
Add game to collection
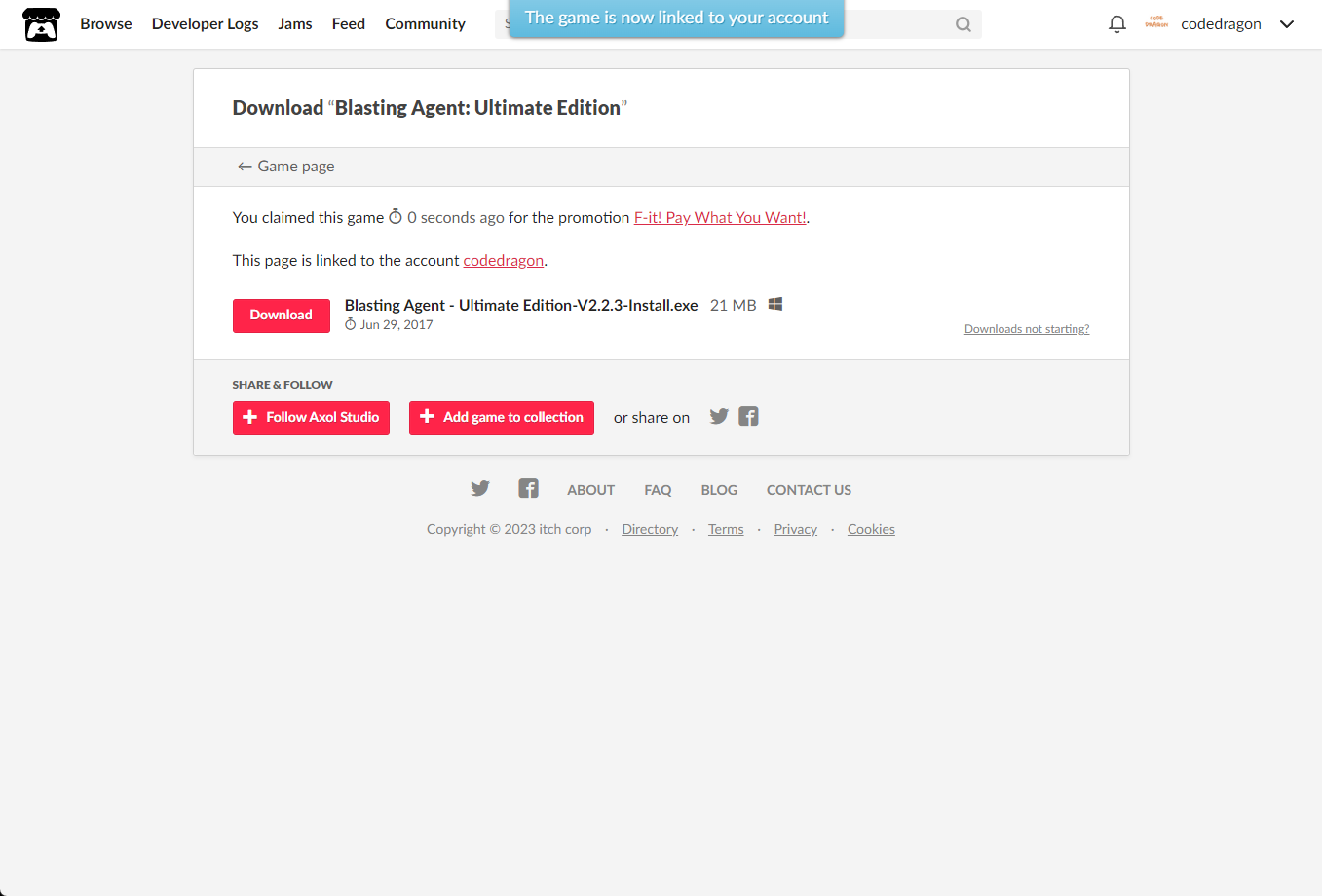tap(502, 418)
